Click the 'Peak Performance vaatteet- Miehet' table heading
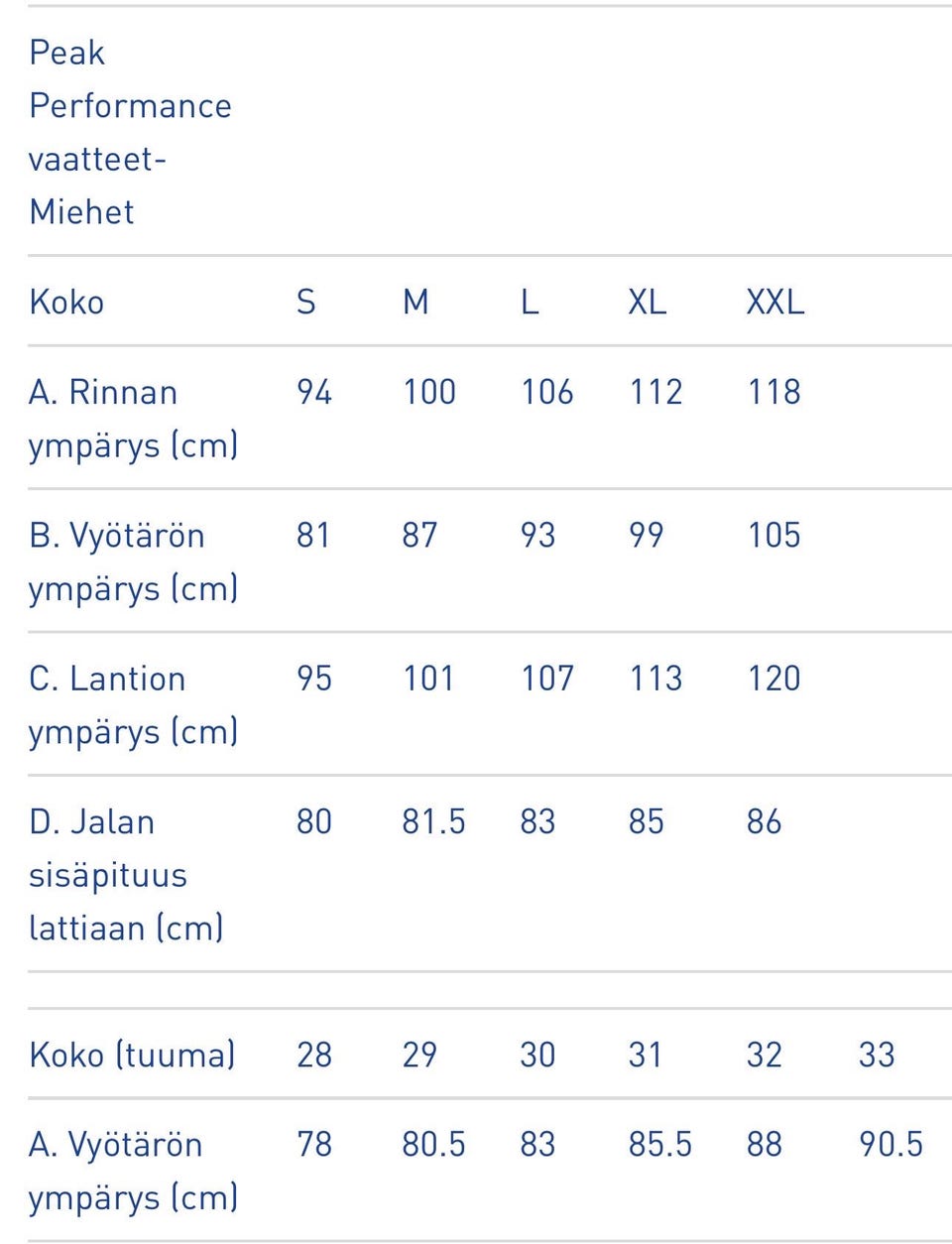This screenshot has width=952, height=1244. point(130,132)
